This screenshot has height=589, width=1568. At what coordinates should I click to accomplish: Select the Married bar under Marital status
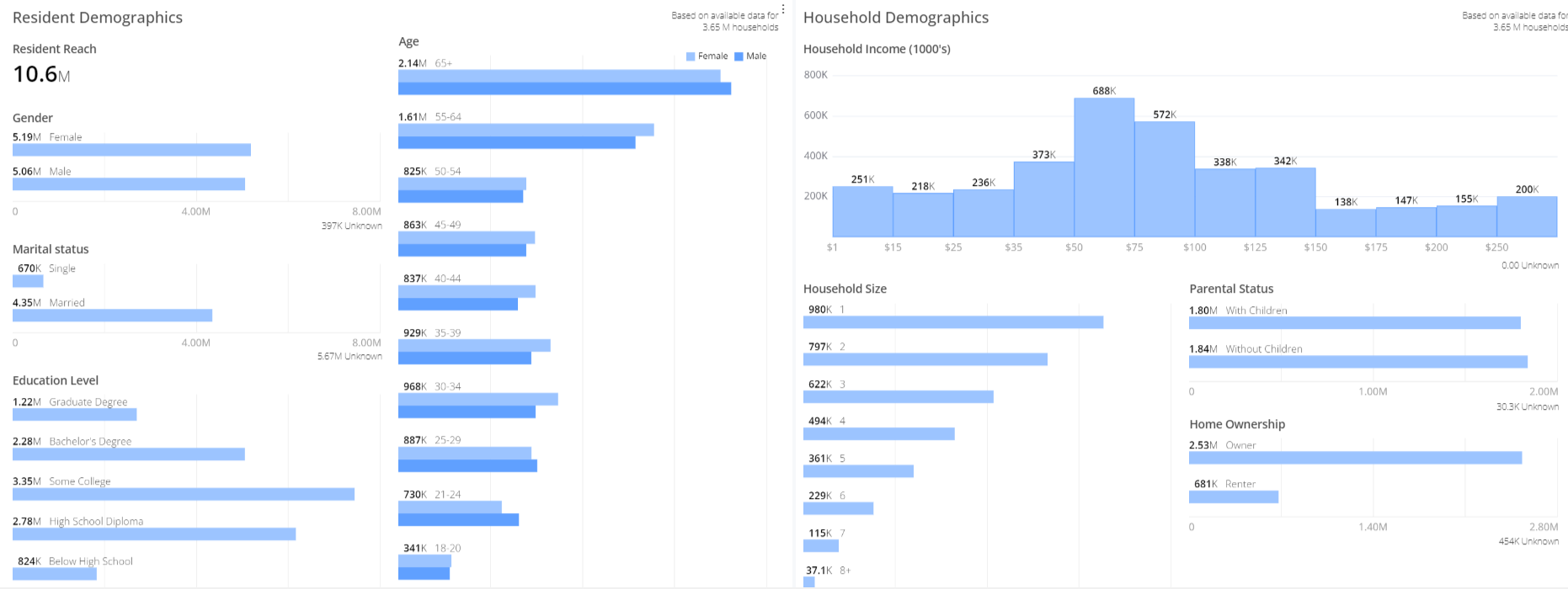coord(112,316)
